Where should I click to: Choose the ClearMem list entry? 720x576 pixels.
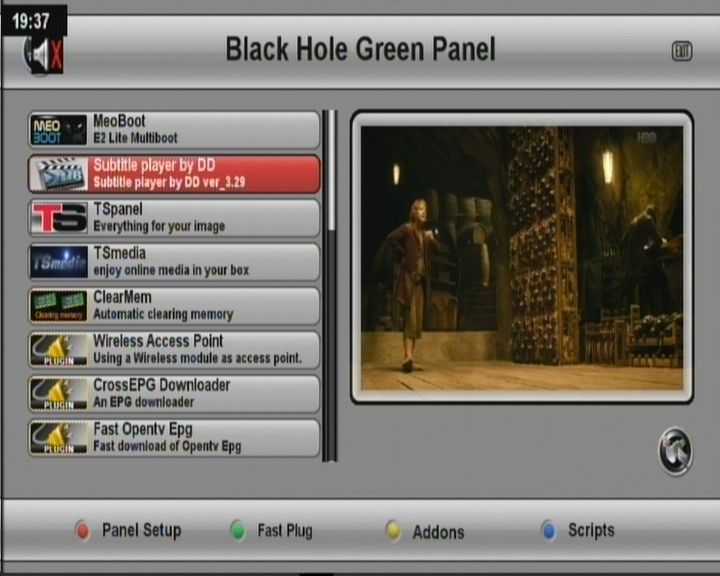click(174, 306)
